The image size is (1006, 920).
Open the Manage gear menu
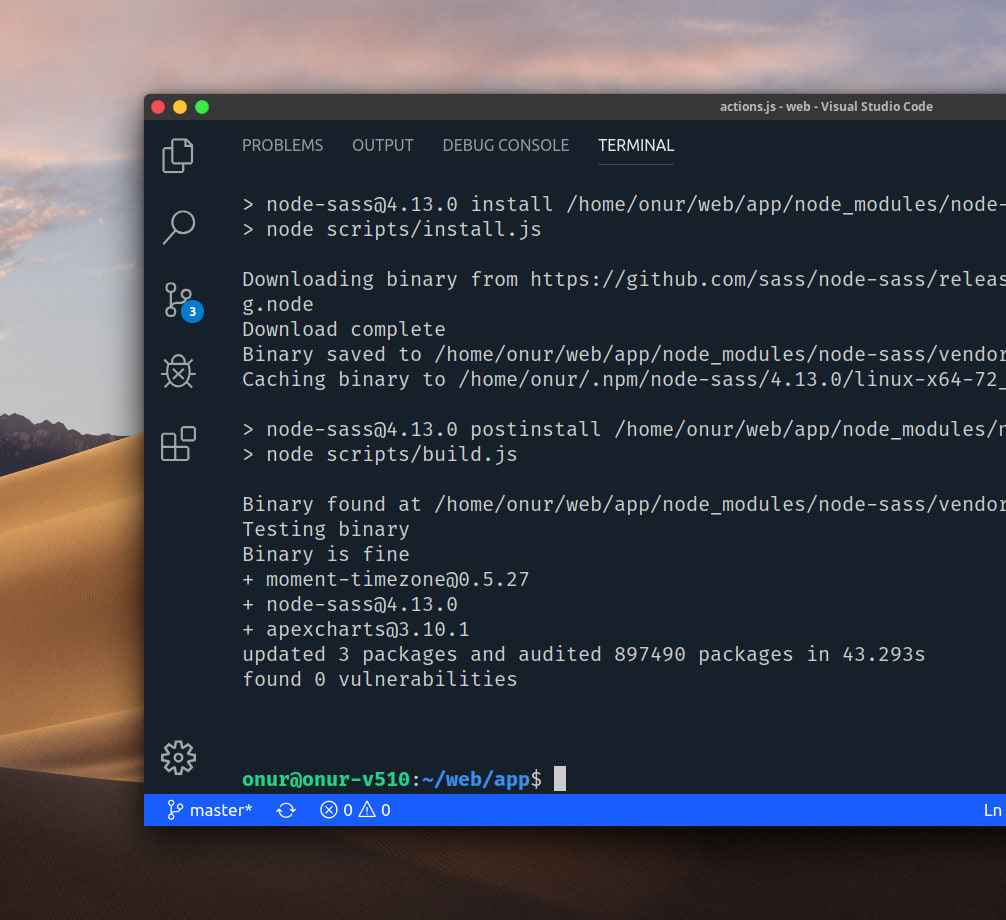(x=178, y=758)
